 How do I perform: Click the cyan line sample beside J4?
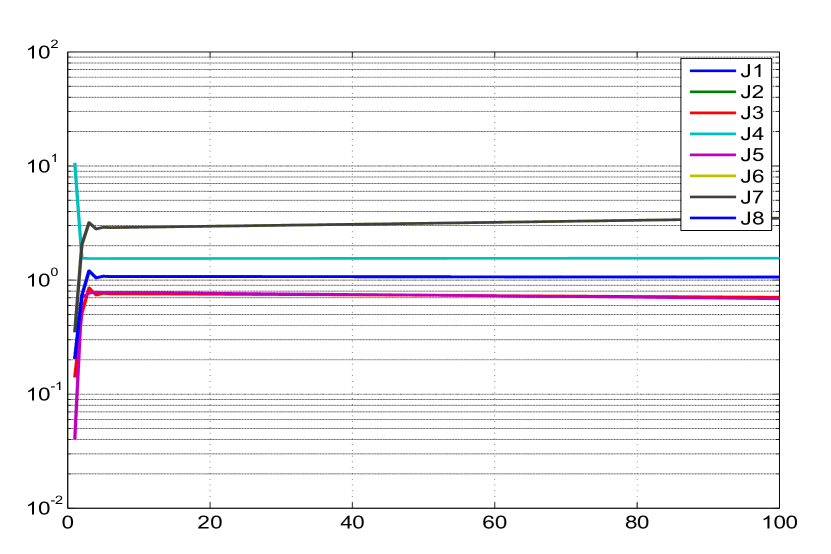(712, 134)
